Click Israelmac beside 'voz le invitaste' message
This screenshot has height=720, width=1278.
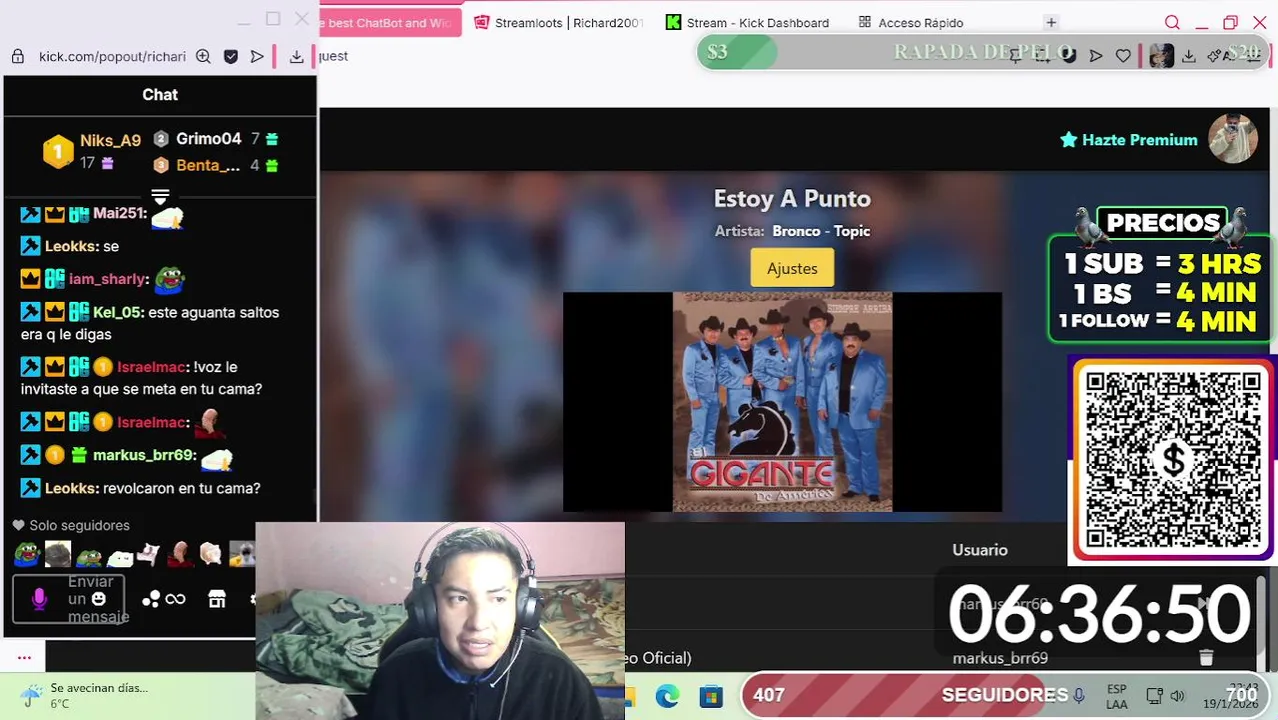[151, 367]
